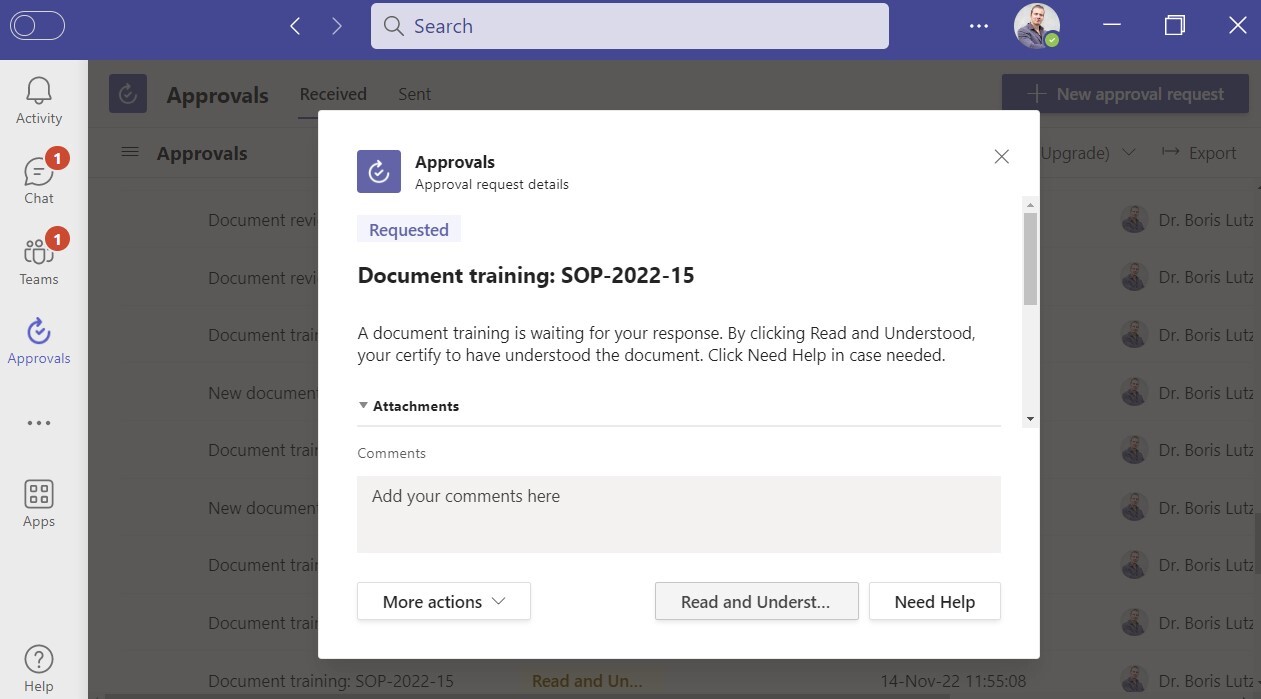Open the More actions dropdown
This screenshot has height=699, width=1261.
click(444, 602)
